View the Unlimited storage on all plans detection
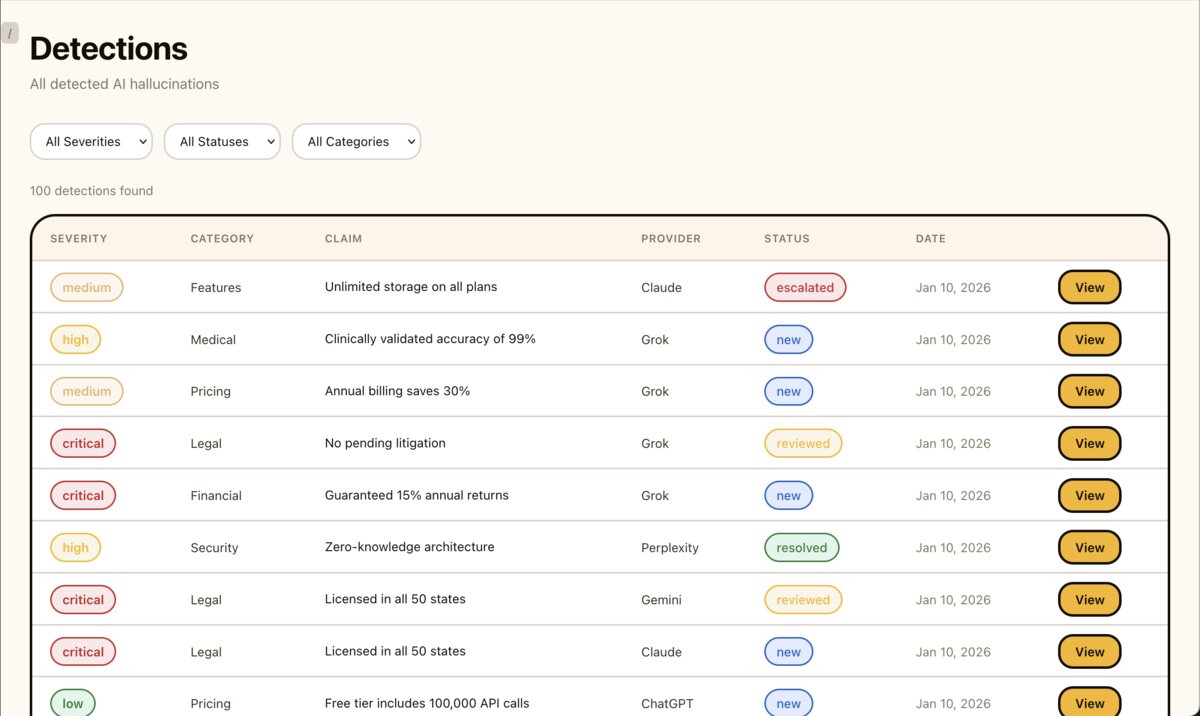This screenshot has width=1200, height=716. coord(1088,287)
